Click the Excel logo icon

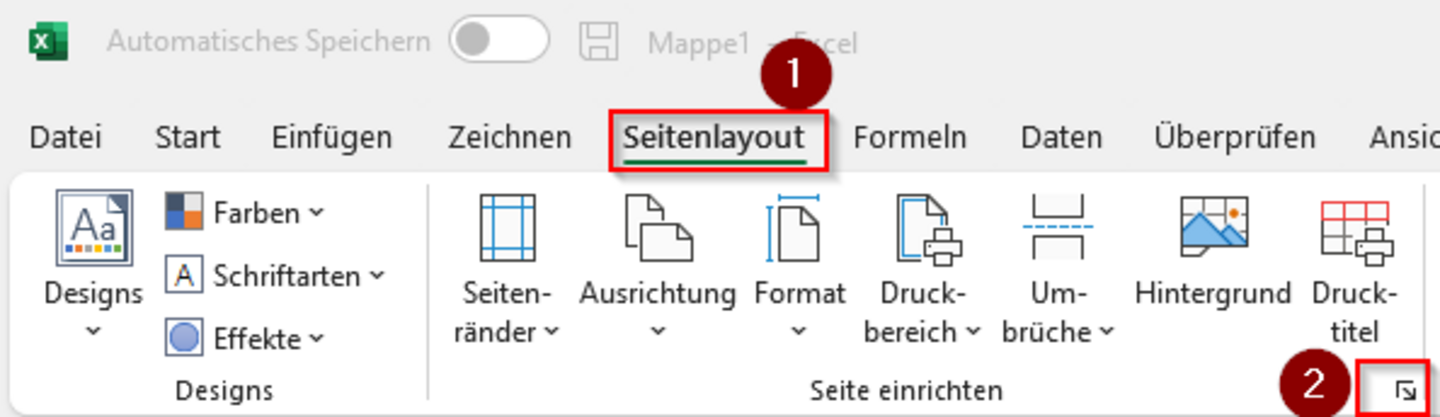48,42
